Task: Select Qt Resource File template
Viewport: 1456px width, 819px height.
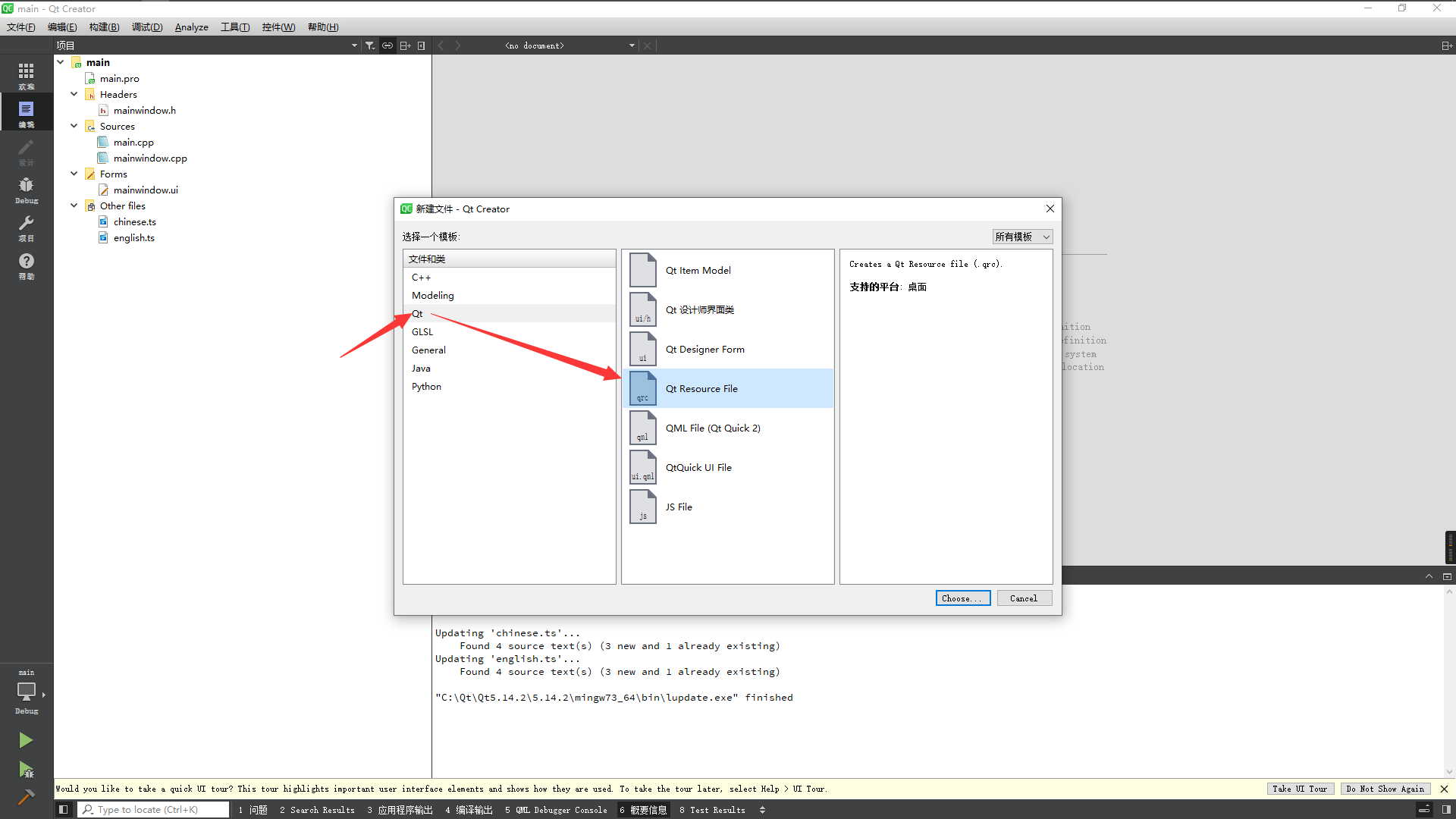Action: [x=728, y=388]
